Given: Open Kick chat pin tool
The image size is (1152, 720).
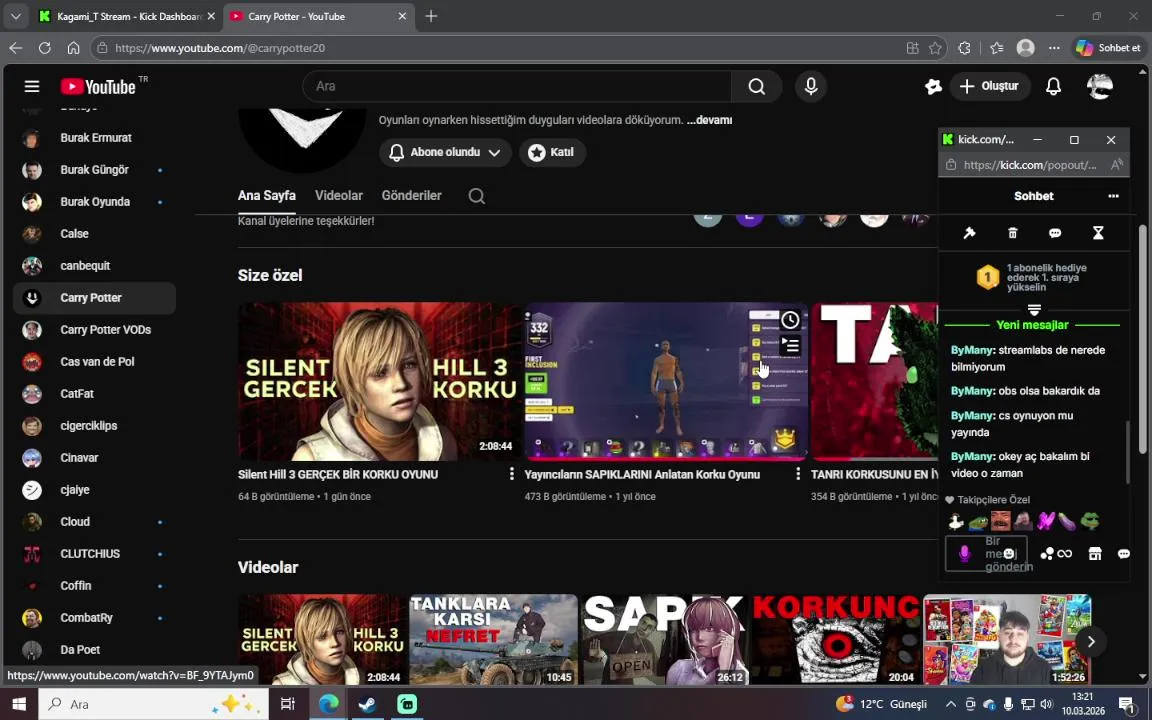Looking at the screenshot, I should (970, 233).
